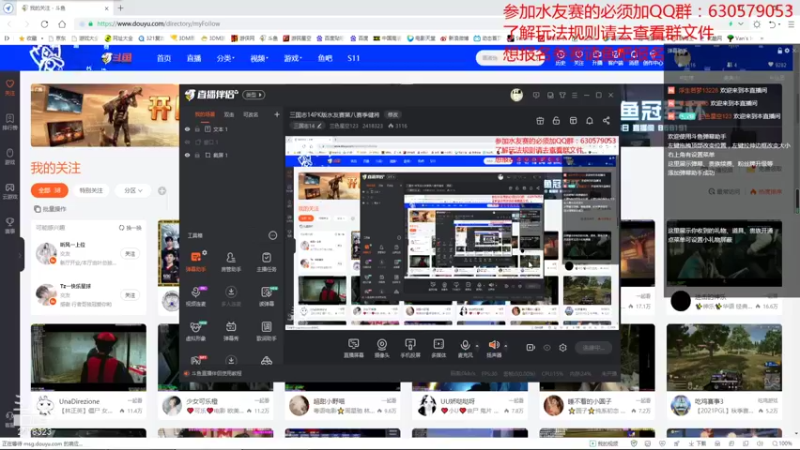Viewport: 800px width, 450px height.
Task: Add follow filter plus circle beside 分区
Action: (x=162, y=190)
